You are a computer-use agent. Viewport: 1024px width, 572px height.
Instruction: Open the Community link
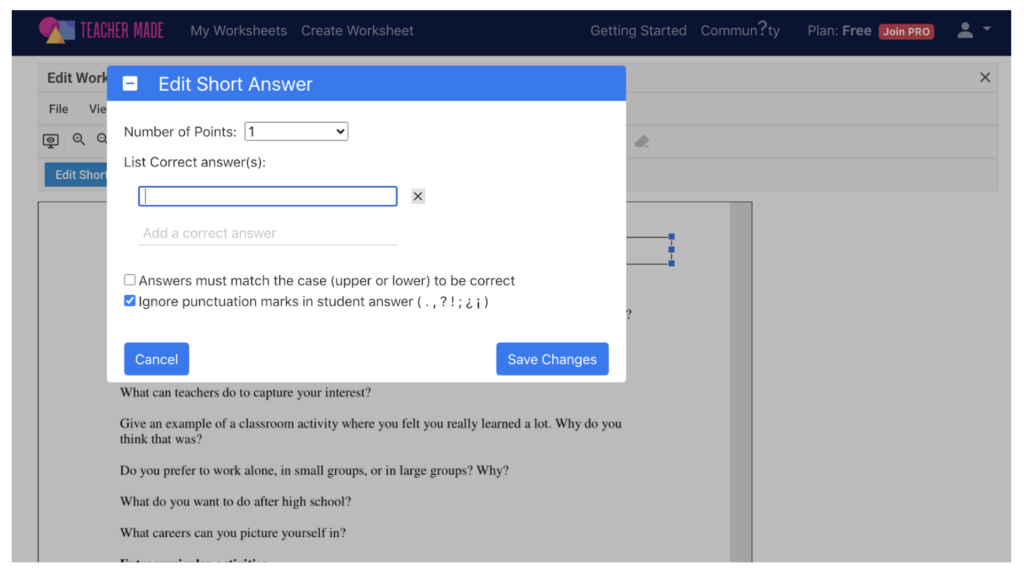click(x=740, y=31)
